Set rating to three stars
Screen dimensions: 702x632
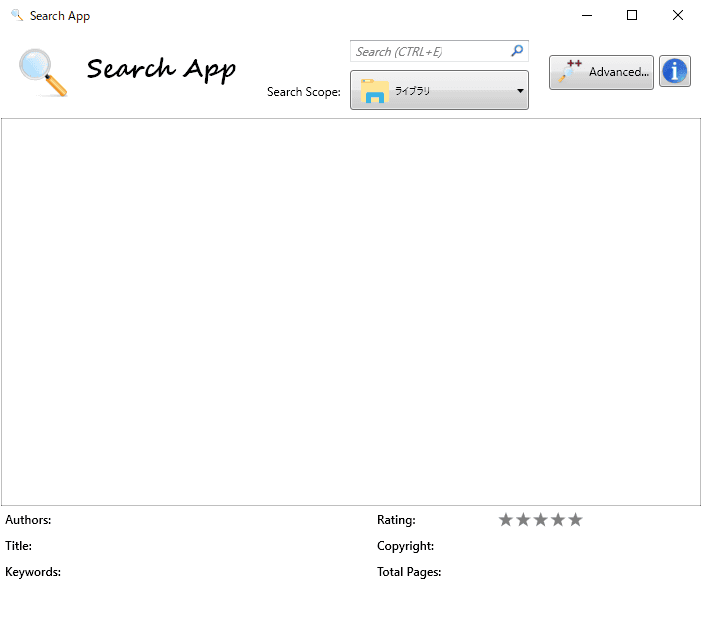coord(540,520)
